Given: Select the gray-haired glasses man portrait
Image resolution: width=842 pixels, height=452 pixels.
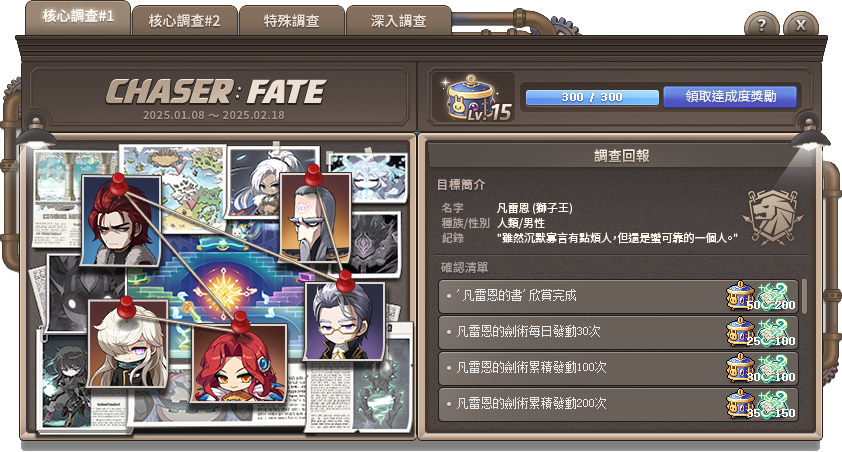Looking at the screenshot, I should pyautogui.click(x=345, y=321).
